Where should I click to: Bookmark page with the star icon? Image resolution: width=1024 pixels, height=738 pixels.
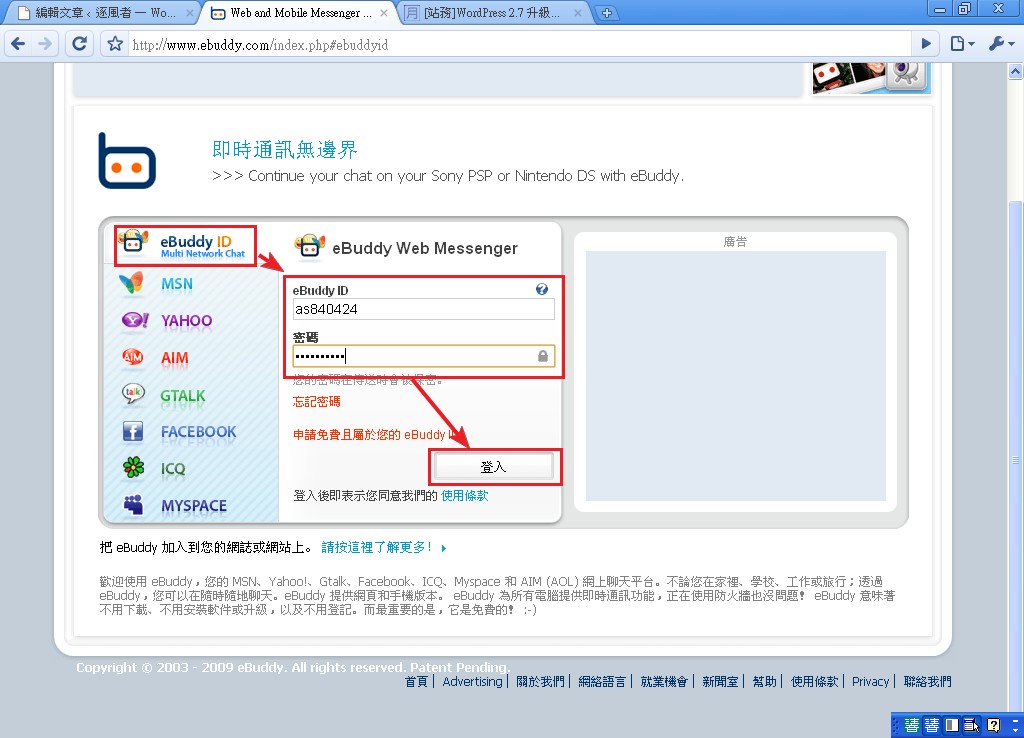[x=115, y=44]
